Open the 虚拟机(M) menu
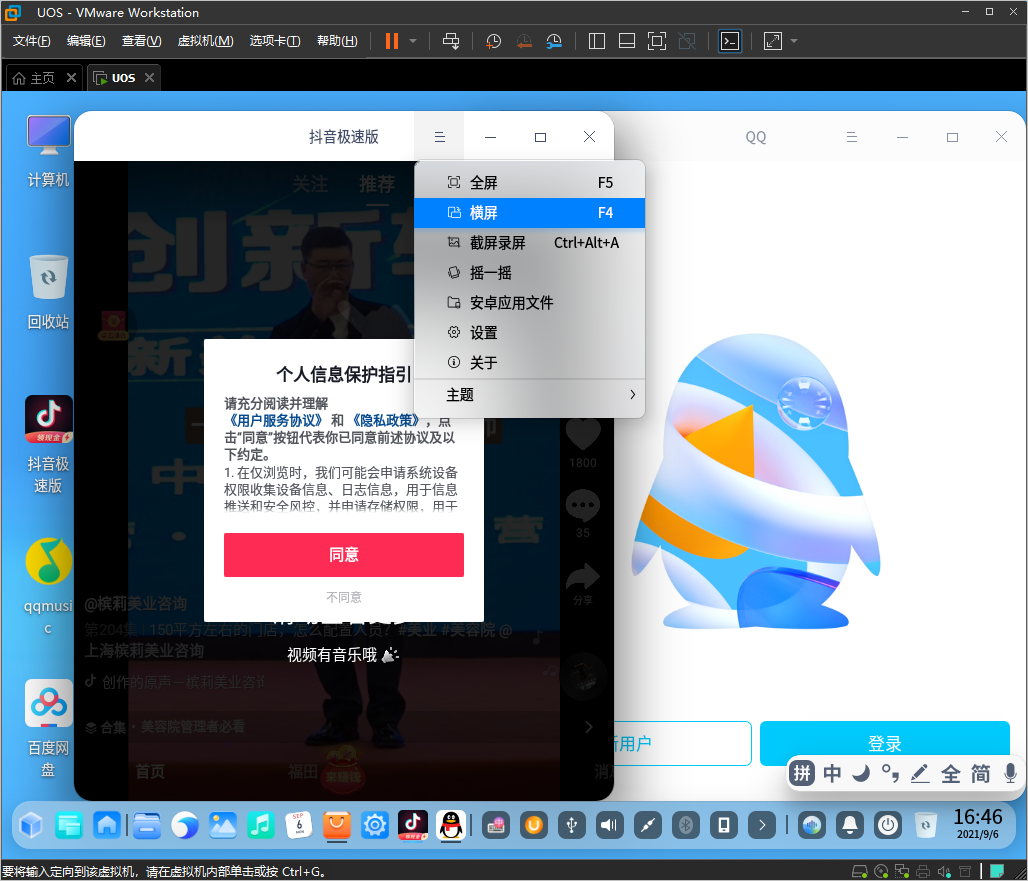Viewport: 1028px width, 881px height. tap(205, 41)
